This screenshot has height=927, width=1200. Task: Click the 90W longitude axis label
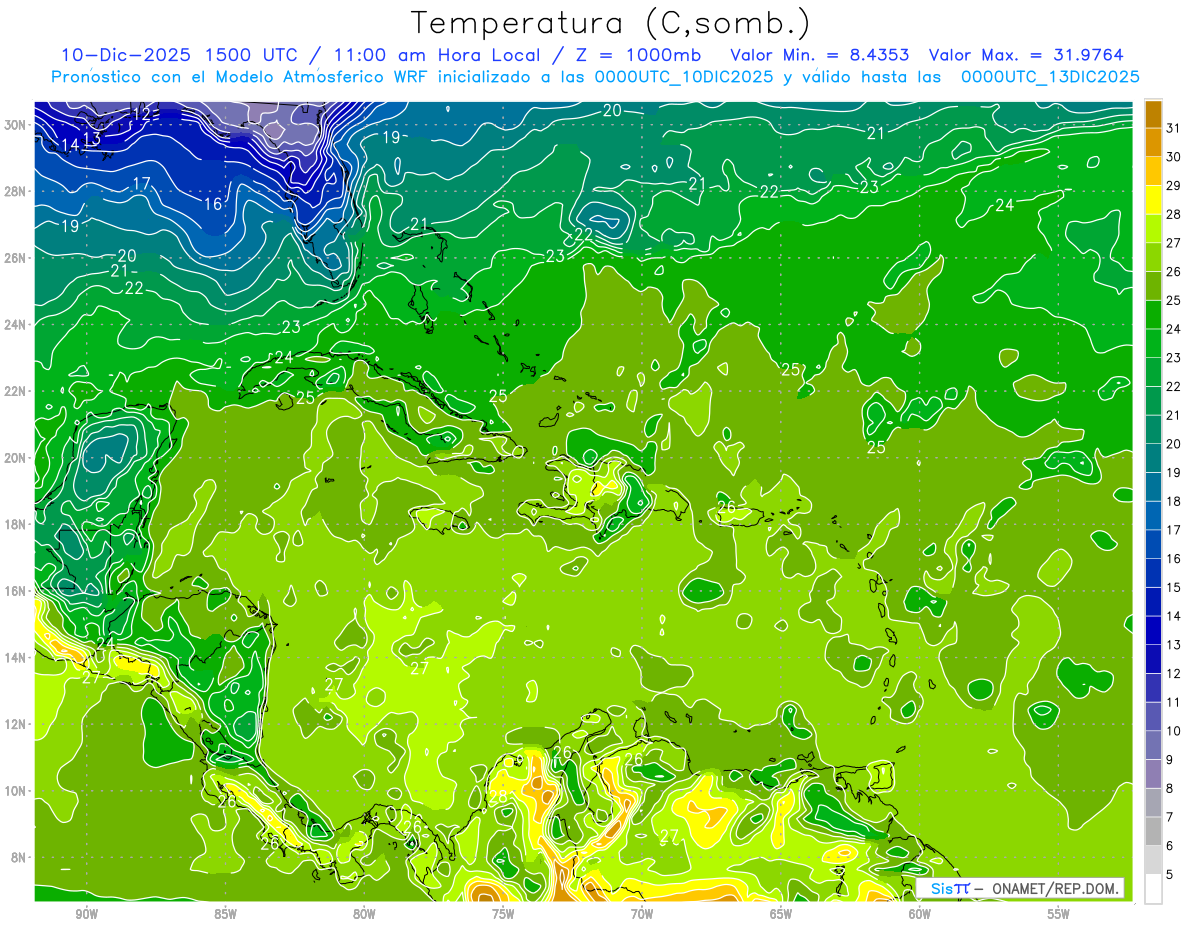(86, 914)
